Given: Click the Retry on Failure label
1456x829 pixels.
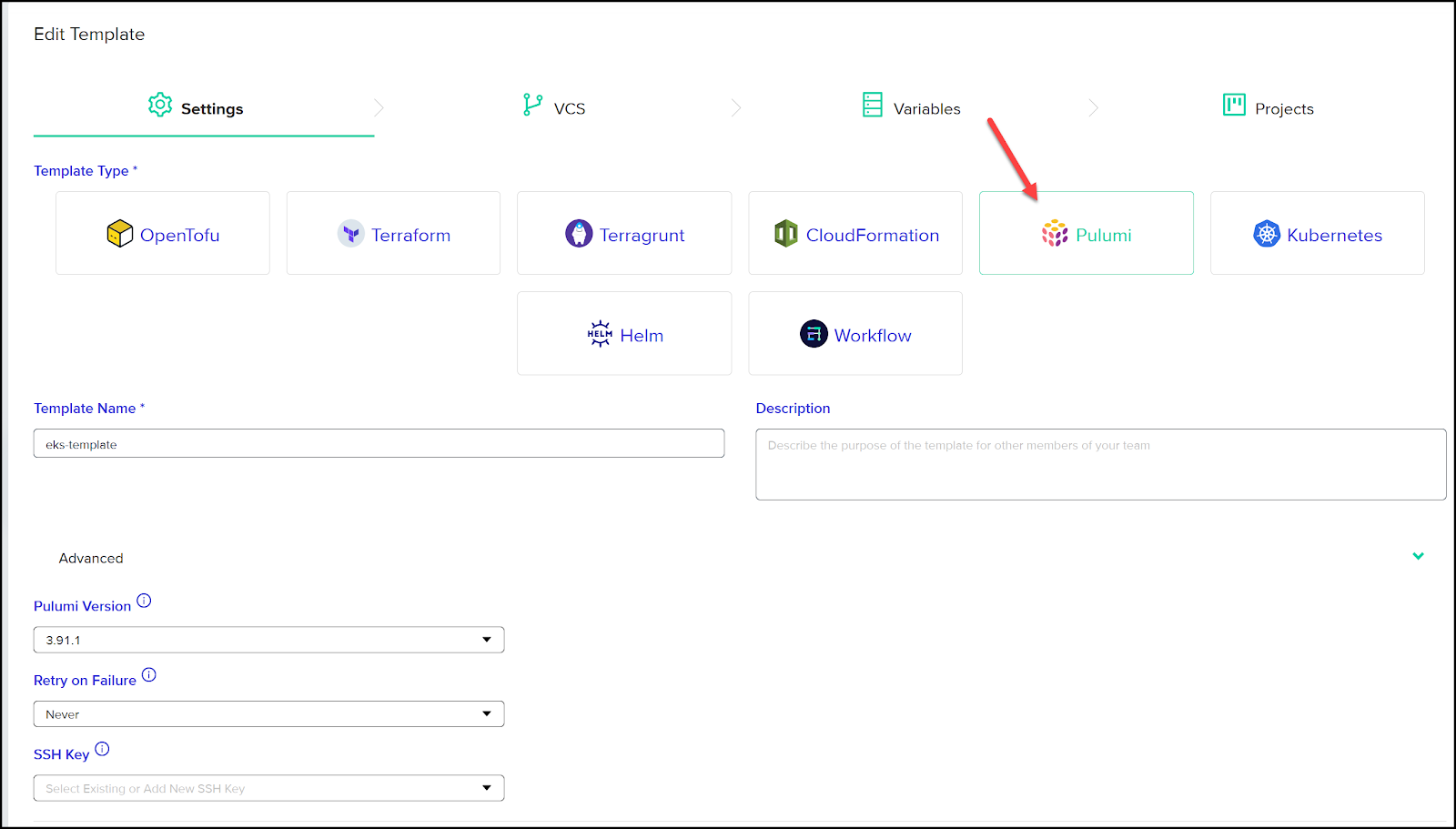Looking at the screenshot, I should pyautogui.click(x=85, y=680).
